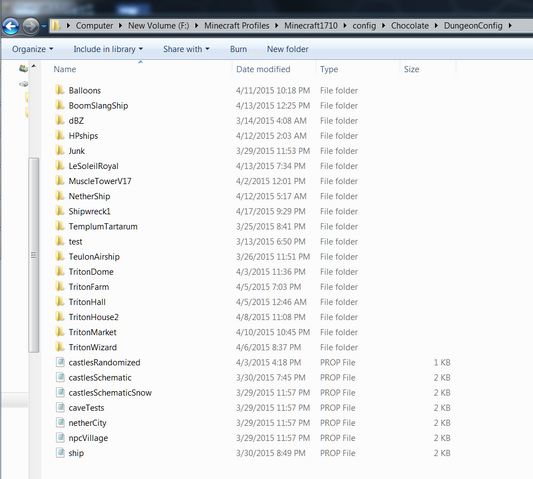
Task: Click the 1 KB size of castlesRandomized
Action: tap(442, 362)
